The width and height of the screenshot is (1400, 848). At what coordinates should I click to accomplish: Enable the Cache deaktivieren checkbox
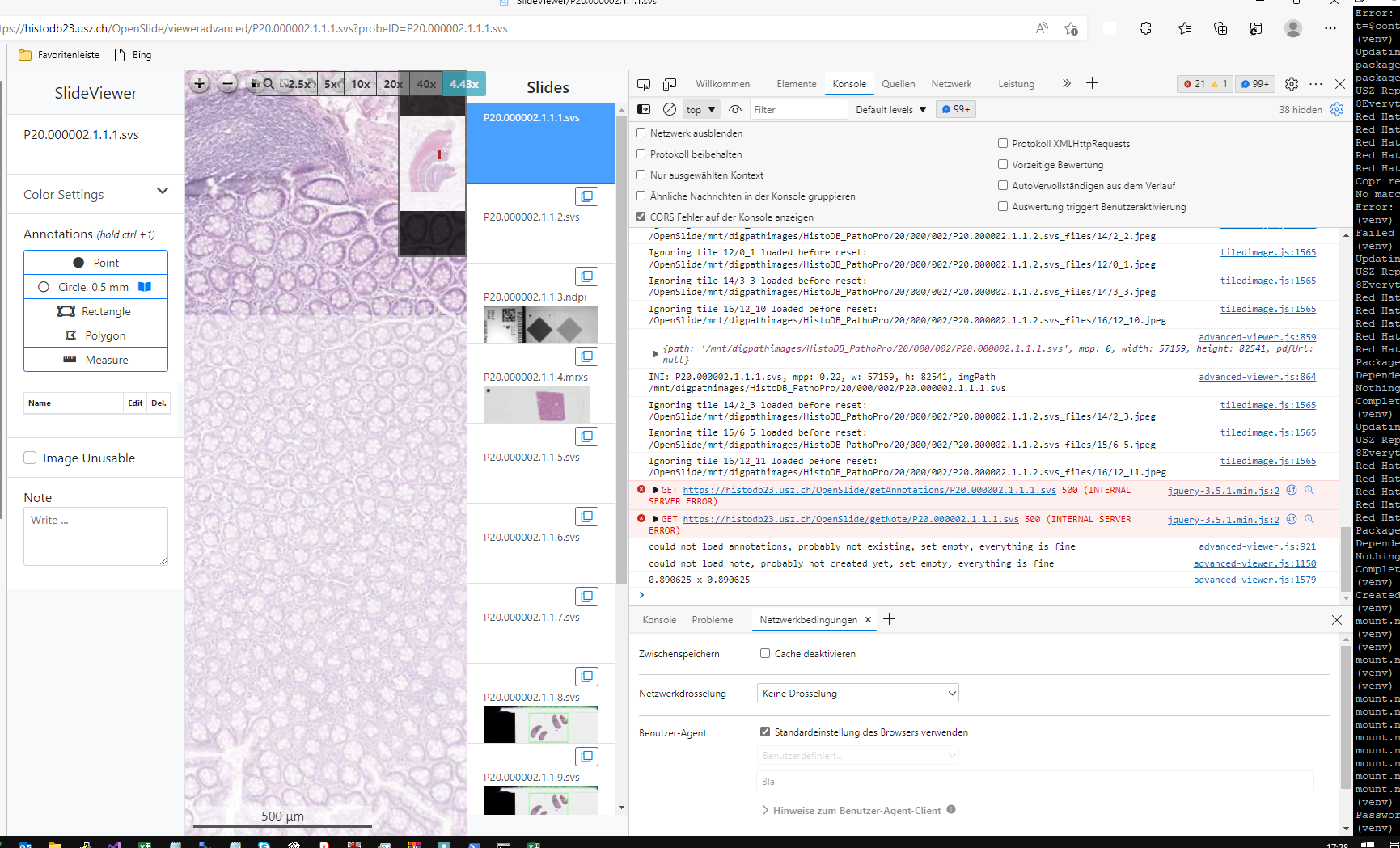click(x=764, y=653)
